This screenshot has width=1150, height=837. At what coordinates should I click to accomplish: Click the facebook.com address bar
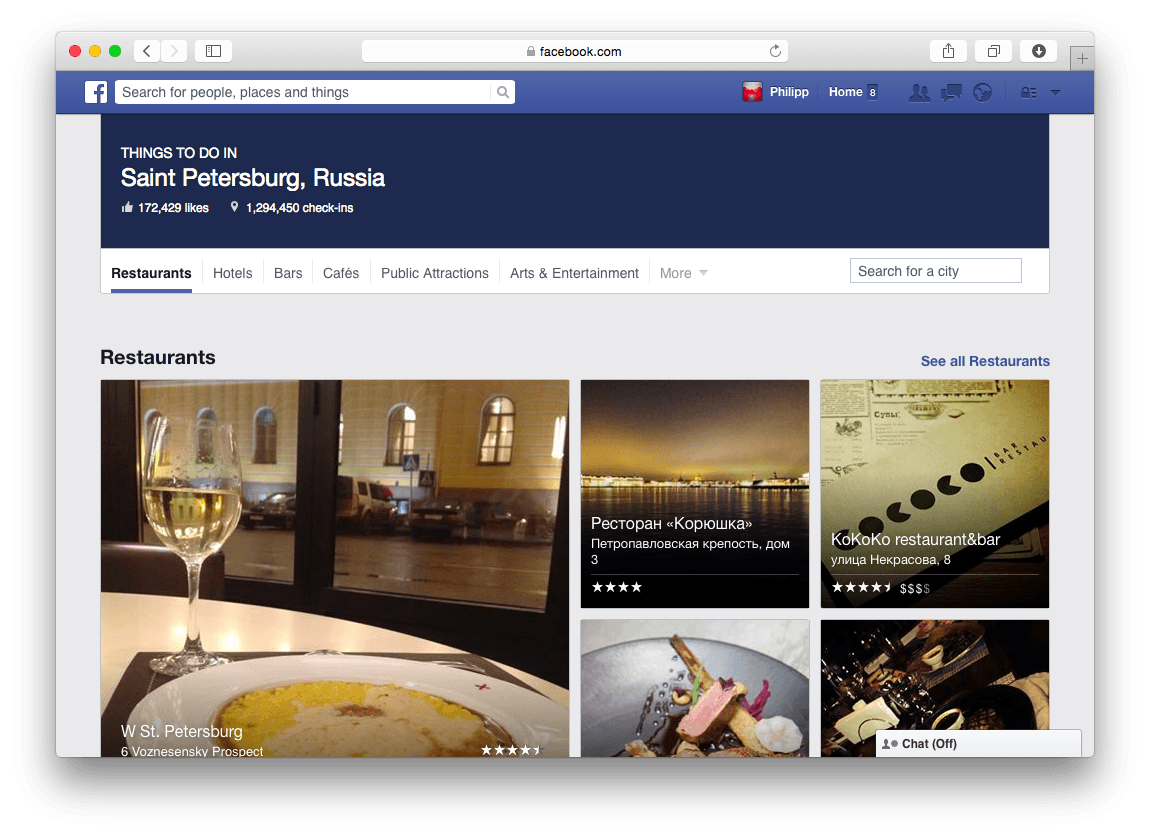coord(575,51)
